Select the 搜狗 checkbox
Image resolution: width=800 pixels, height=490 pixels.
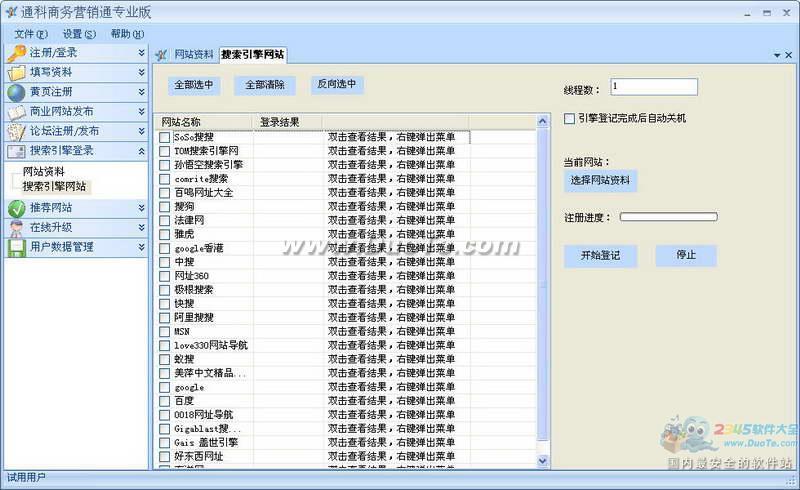point(164,207)
